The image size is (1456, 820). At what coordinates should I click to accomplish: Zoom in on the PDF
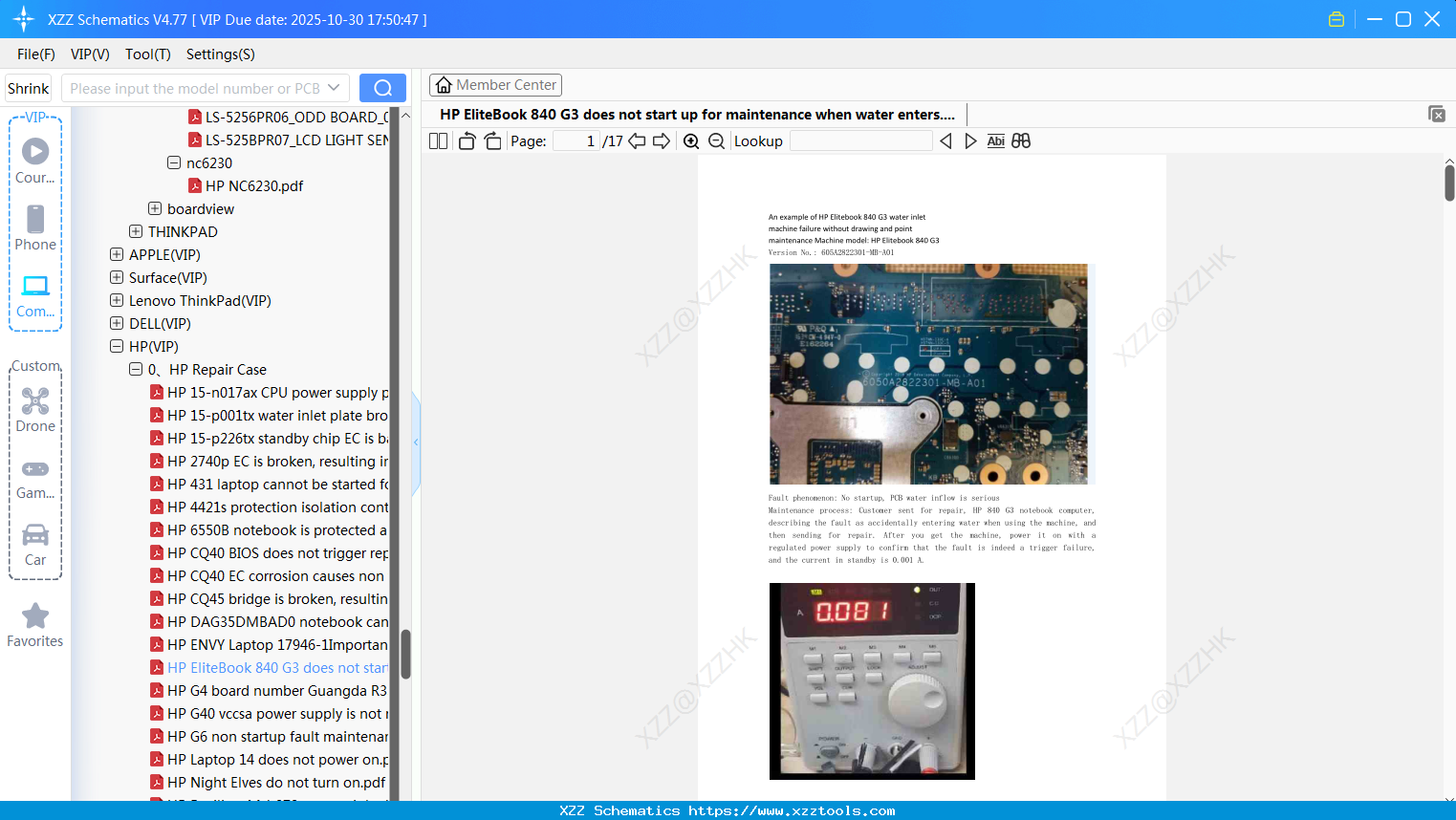(x=691, y=141)
